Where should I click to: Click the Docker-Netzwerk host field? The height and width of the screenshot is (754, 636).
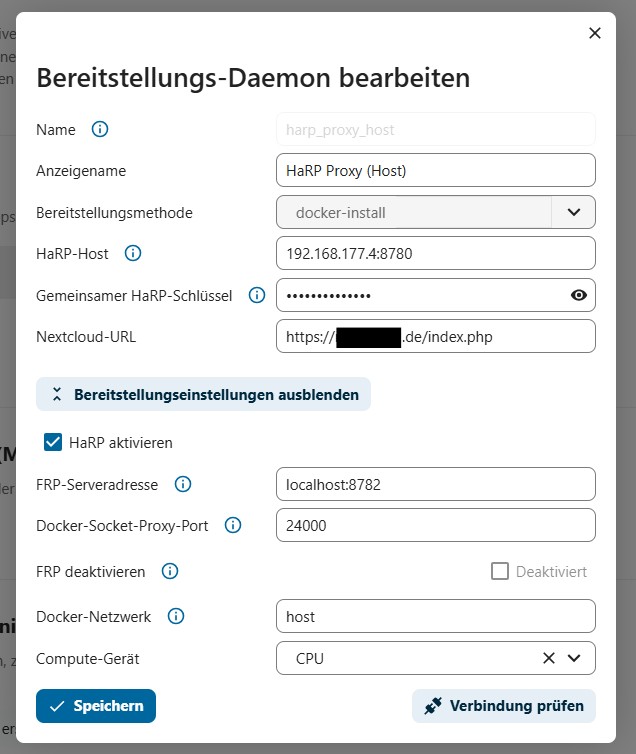click(435, 616)
